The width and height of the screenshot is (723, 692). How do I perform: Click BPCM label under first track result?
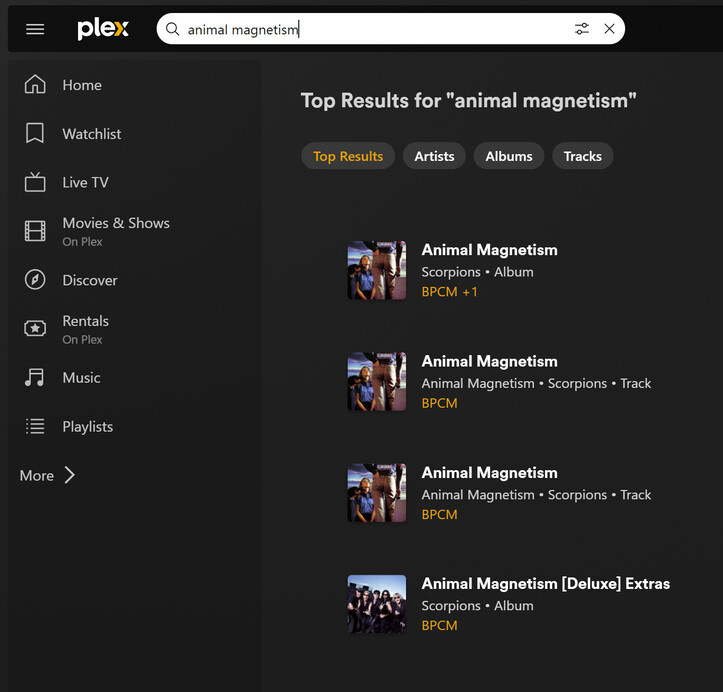(x=439, y=403)
